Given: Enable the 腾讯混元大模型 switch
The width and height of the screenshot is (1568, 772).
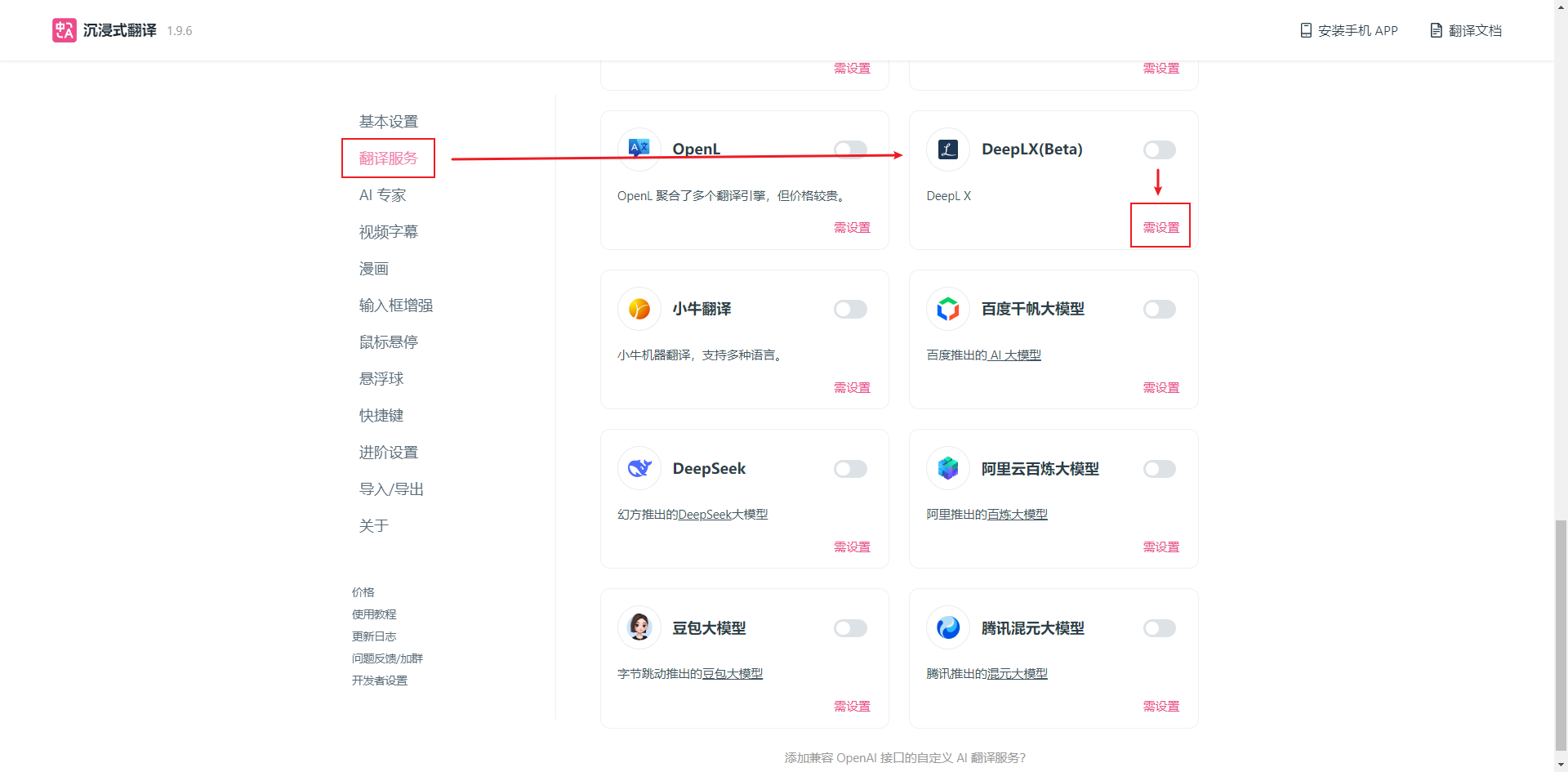Looking at the screenshot, I should [x=1159, y=628].
